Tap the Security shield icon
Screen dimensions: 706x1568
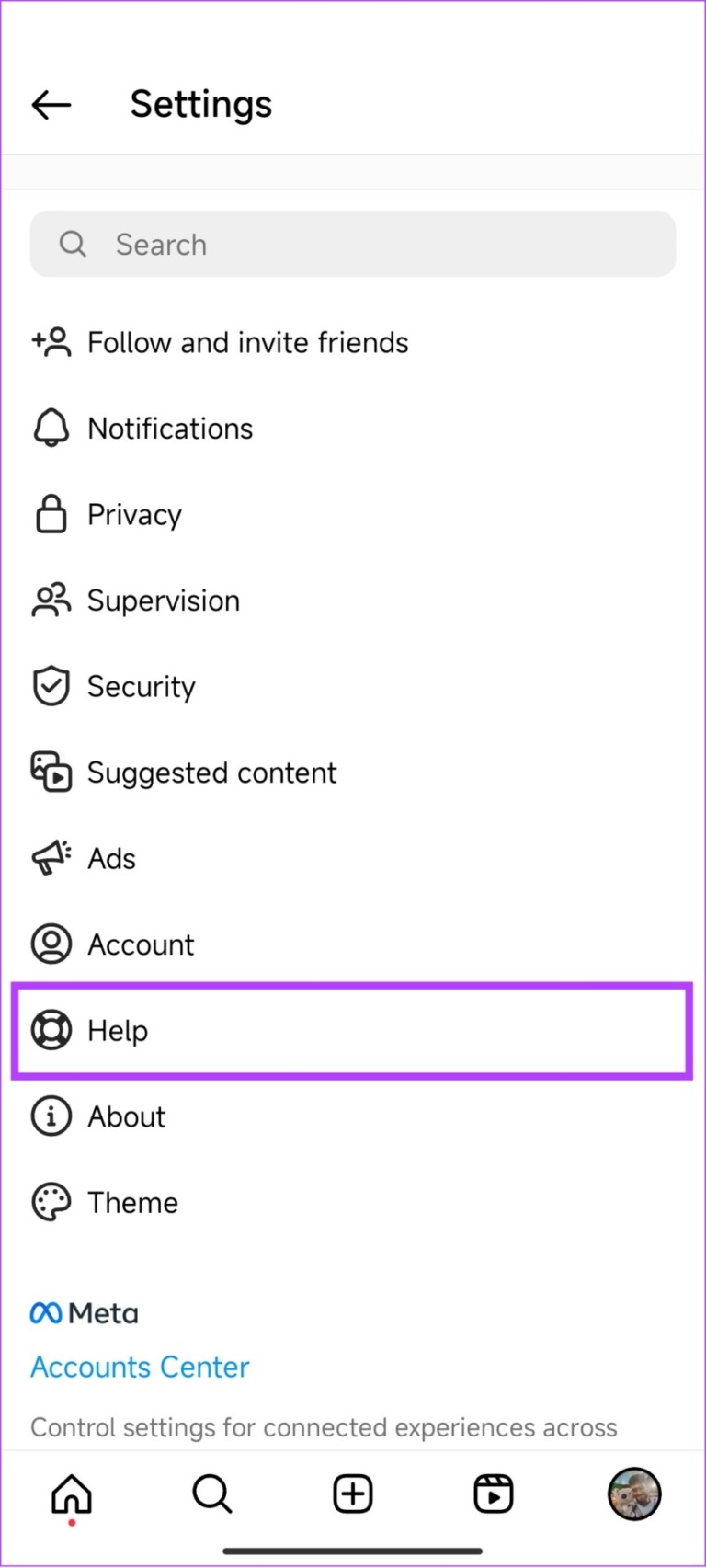(x=51, y=685)
